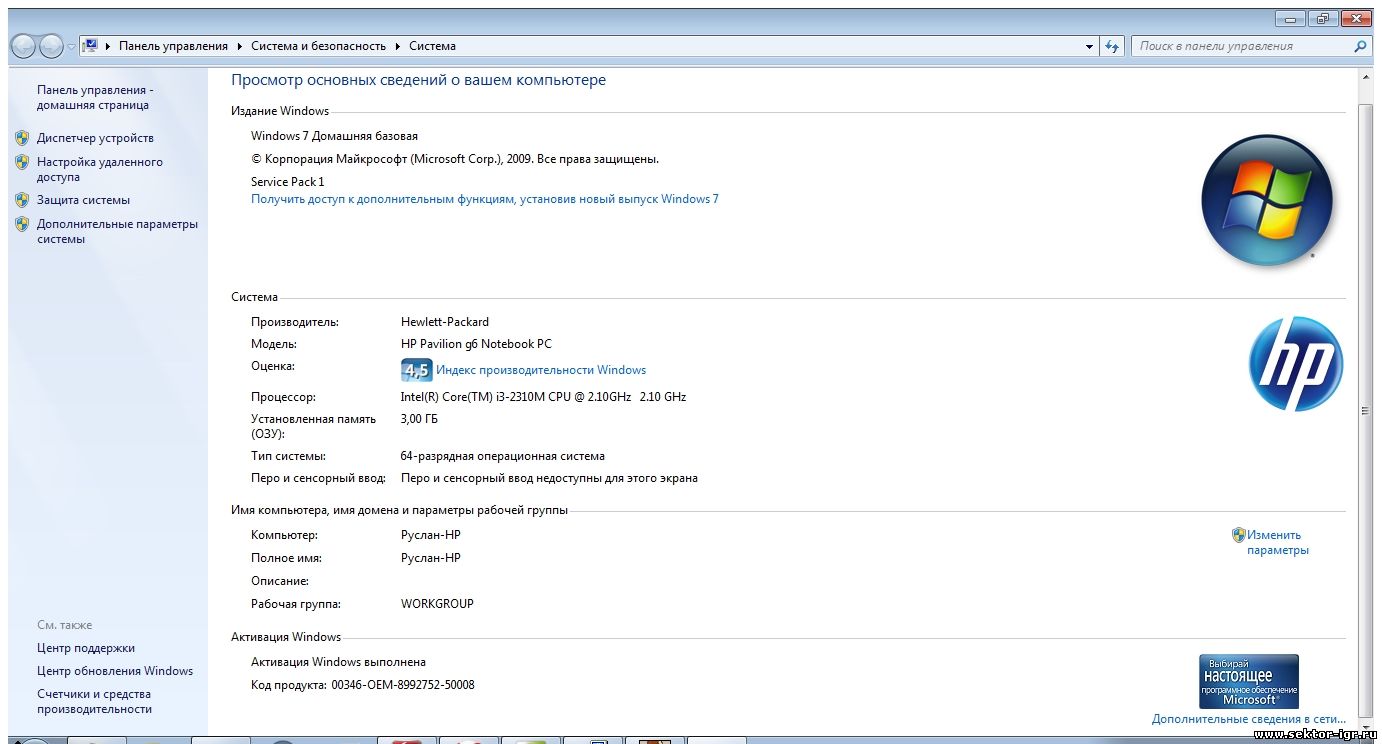Click genuine Microsoft software badge
Image resolution: width=1382 pixels, height=744 pixels.
click(1249, 681)
